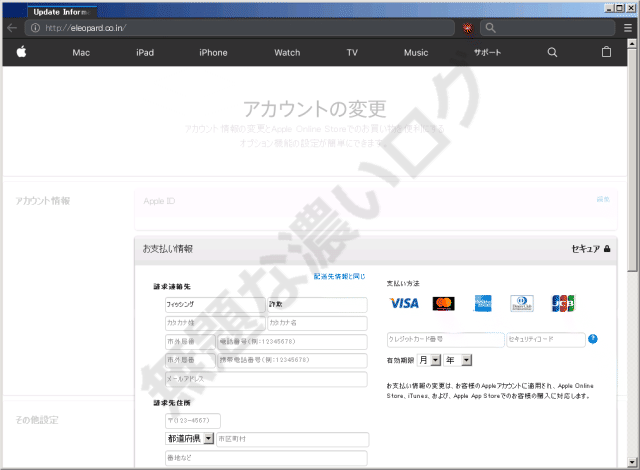640x470 pixels.
Task: Show site info icon in address bar
Action: pyautogui.click(x=36, y=28)
